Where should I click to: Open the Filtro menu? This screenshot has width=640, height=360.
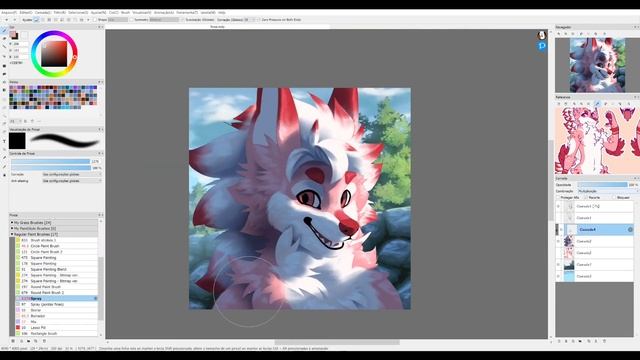pyautogui.click(x=60, y=13)
